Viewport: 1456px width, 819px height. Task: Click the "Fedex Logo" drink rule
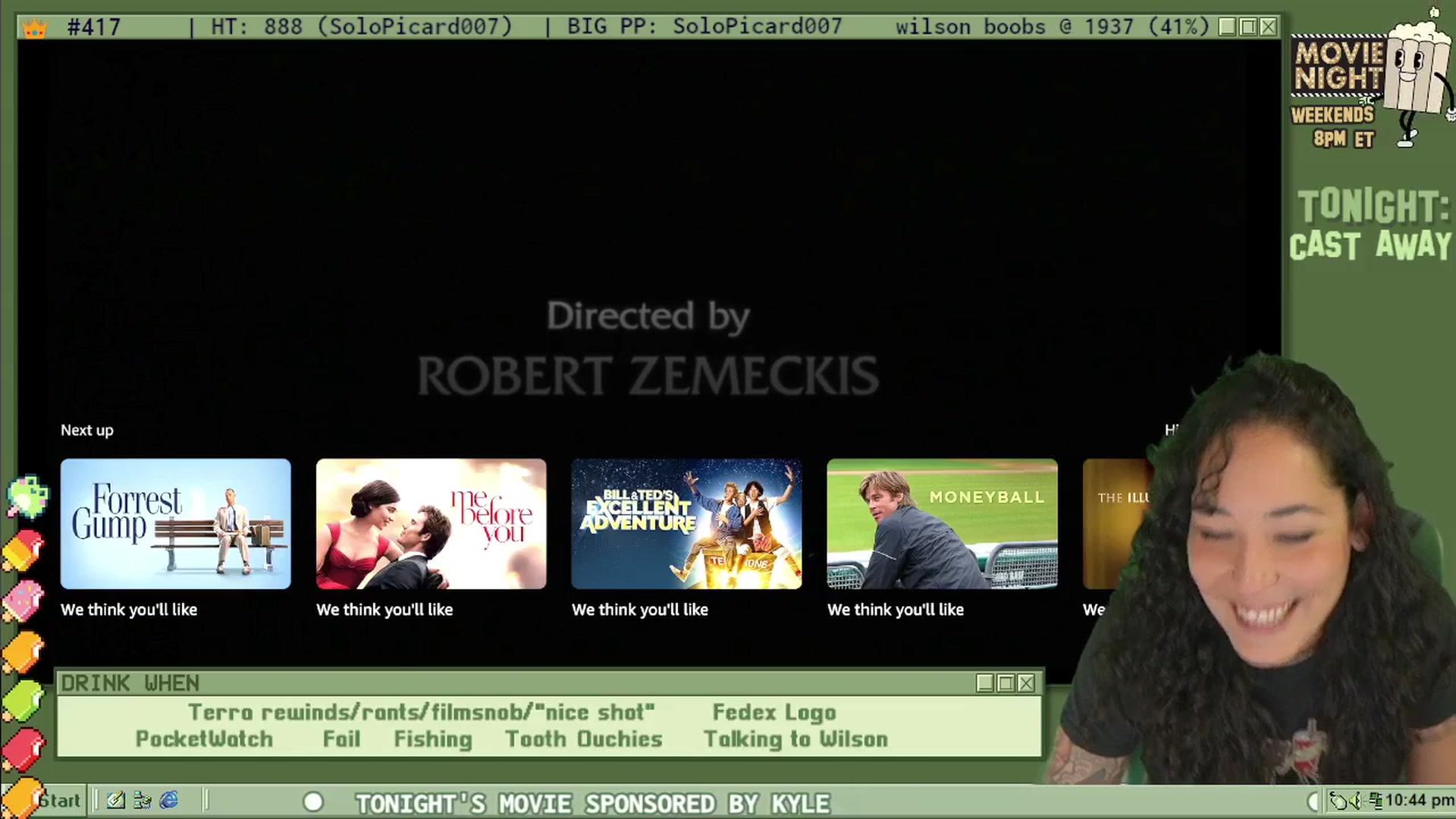(774, 713)
